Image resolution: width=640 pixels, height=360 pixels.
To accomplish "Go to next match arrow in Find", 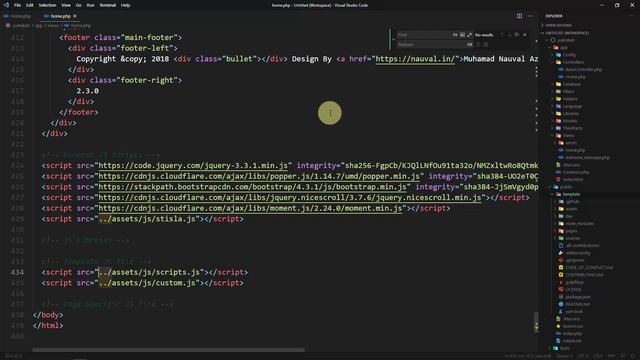I will pyautogui.click(x=509, y=35).
